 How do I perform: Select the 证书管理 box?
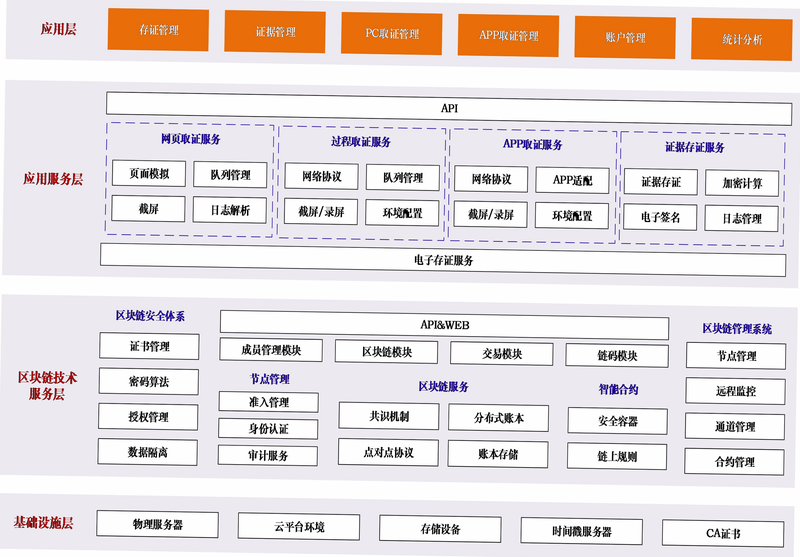149,346
